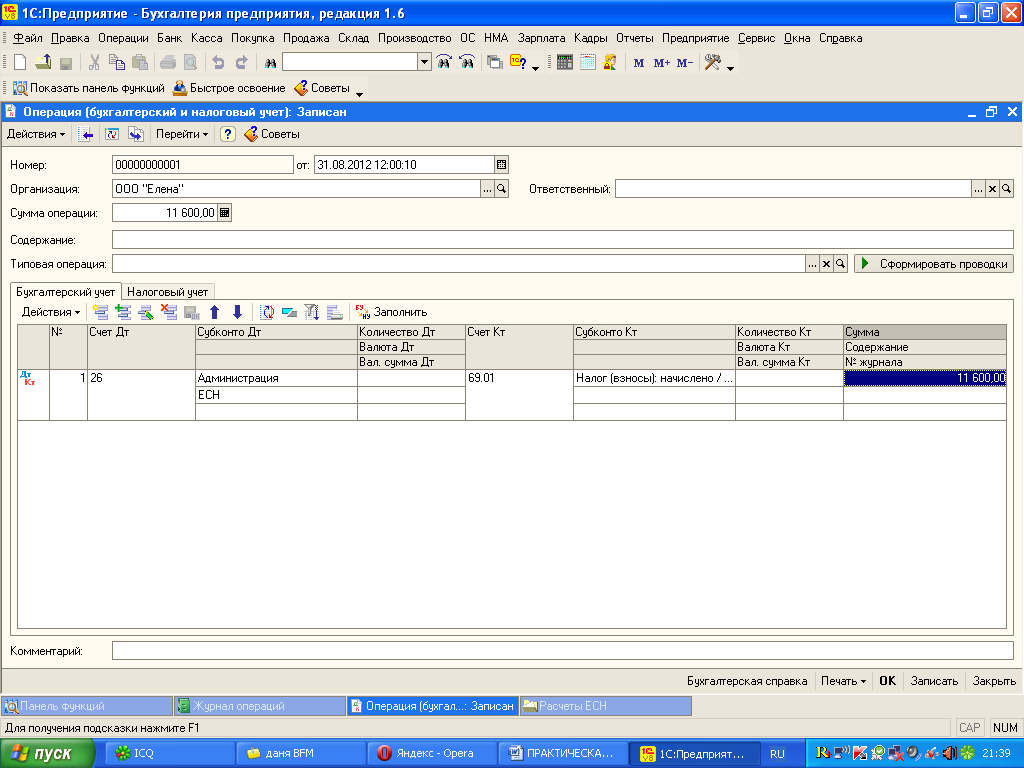
Task: Click Показать панель функций
Action: click(x=89, y=88)
